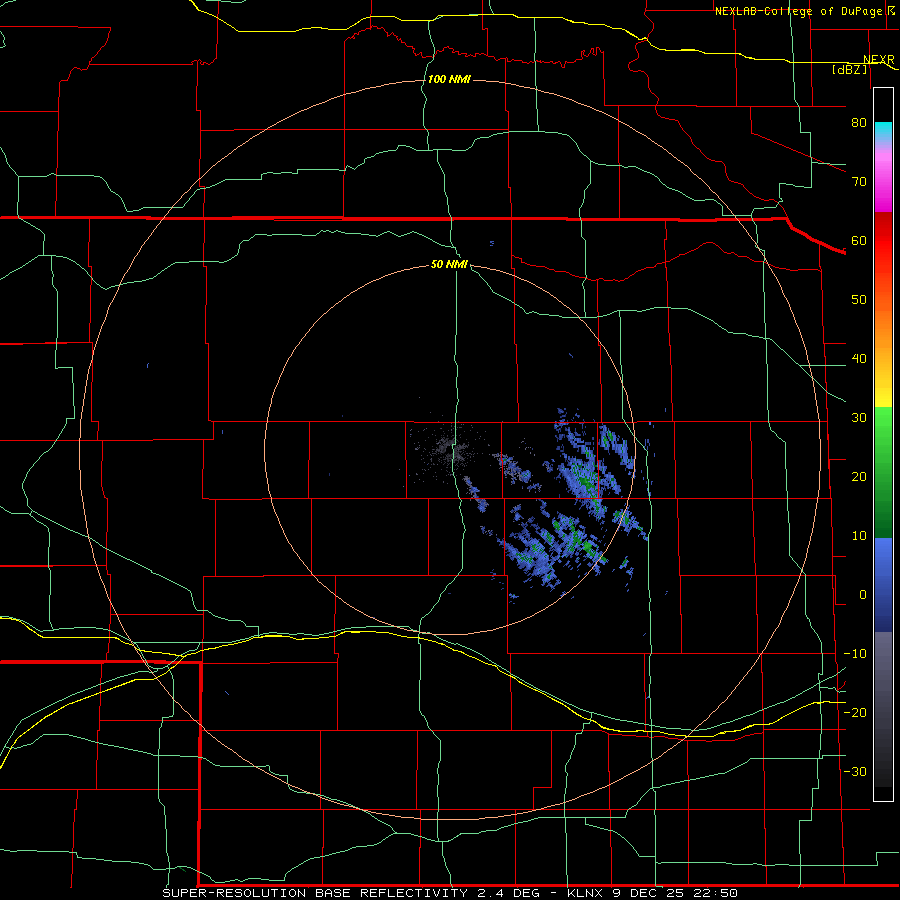Pick the yellow band of the color bar
Viewport: 900px width, 900px height.
coord(883,396)
